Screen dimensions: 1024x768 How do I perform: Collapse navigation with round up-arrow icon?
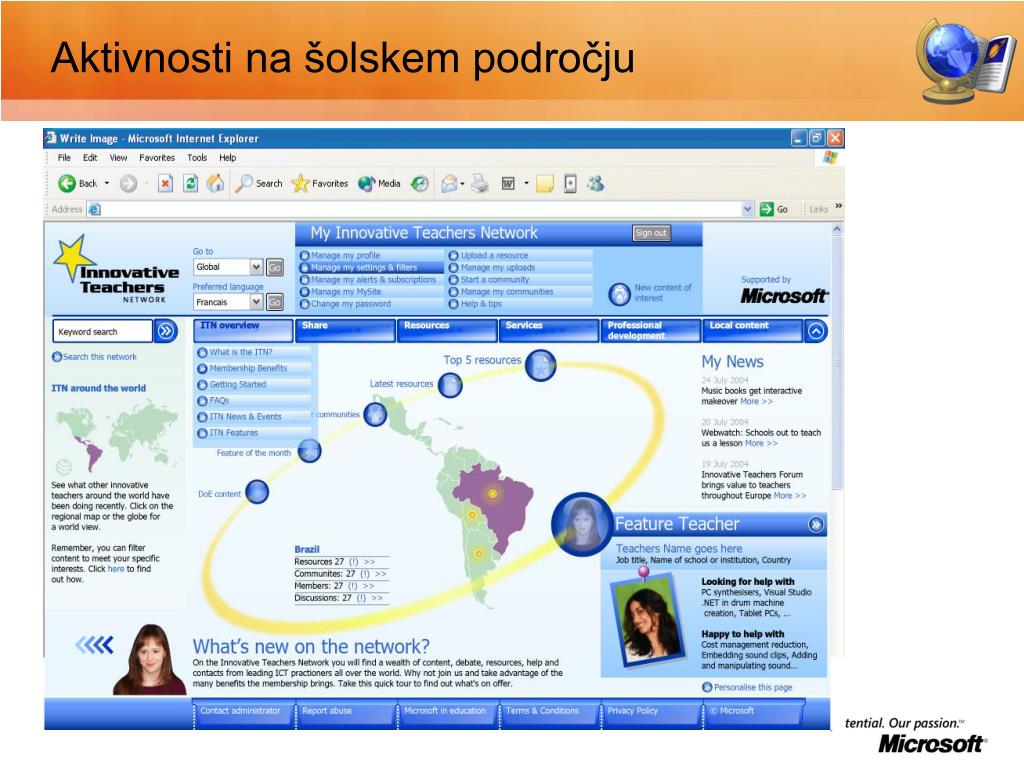[816, 331]
